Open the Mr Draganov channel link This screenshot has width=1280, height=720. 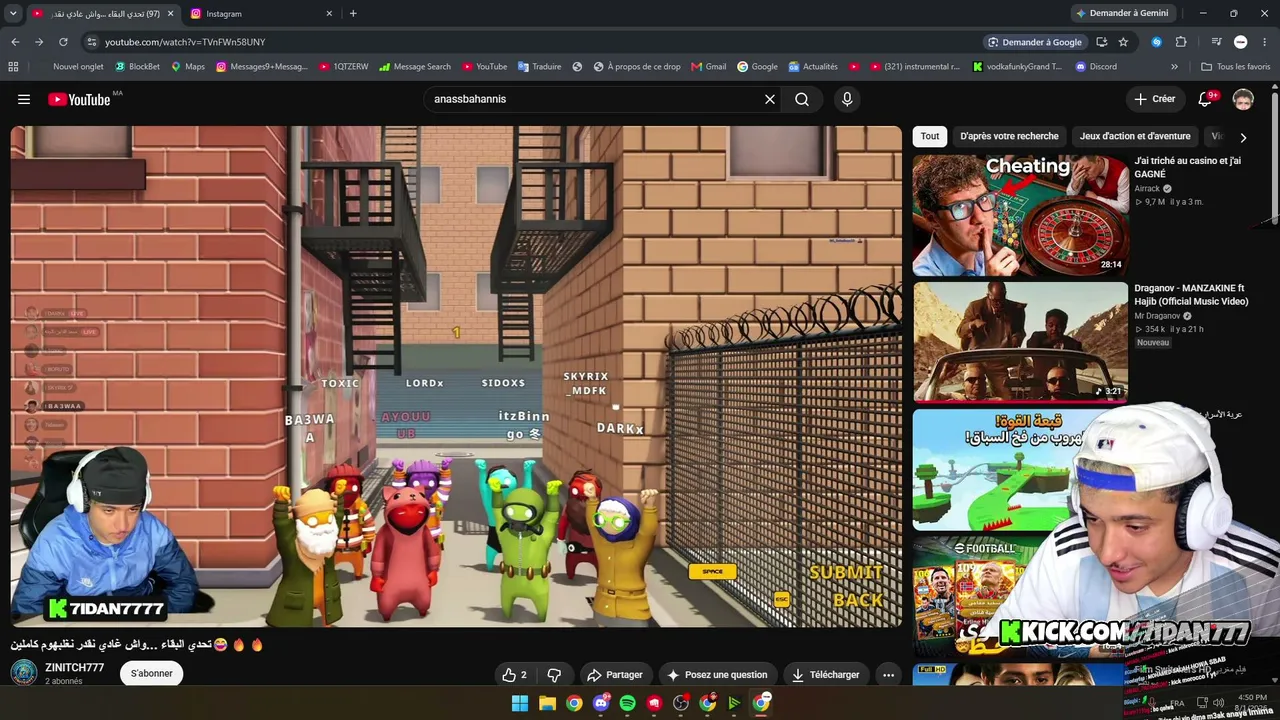click(x=1157, y=316)
